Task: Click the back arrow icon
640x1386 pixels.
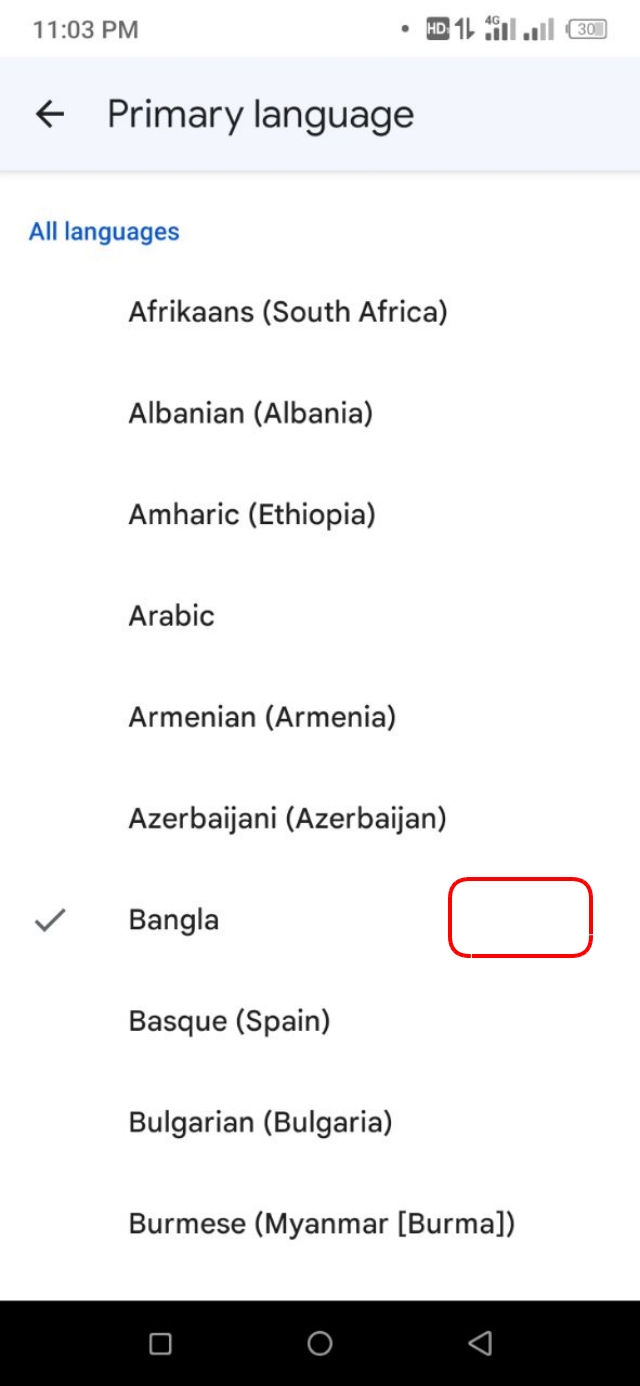Action: 49,113
